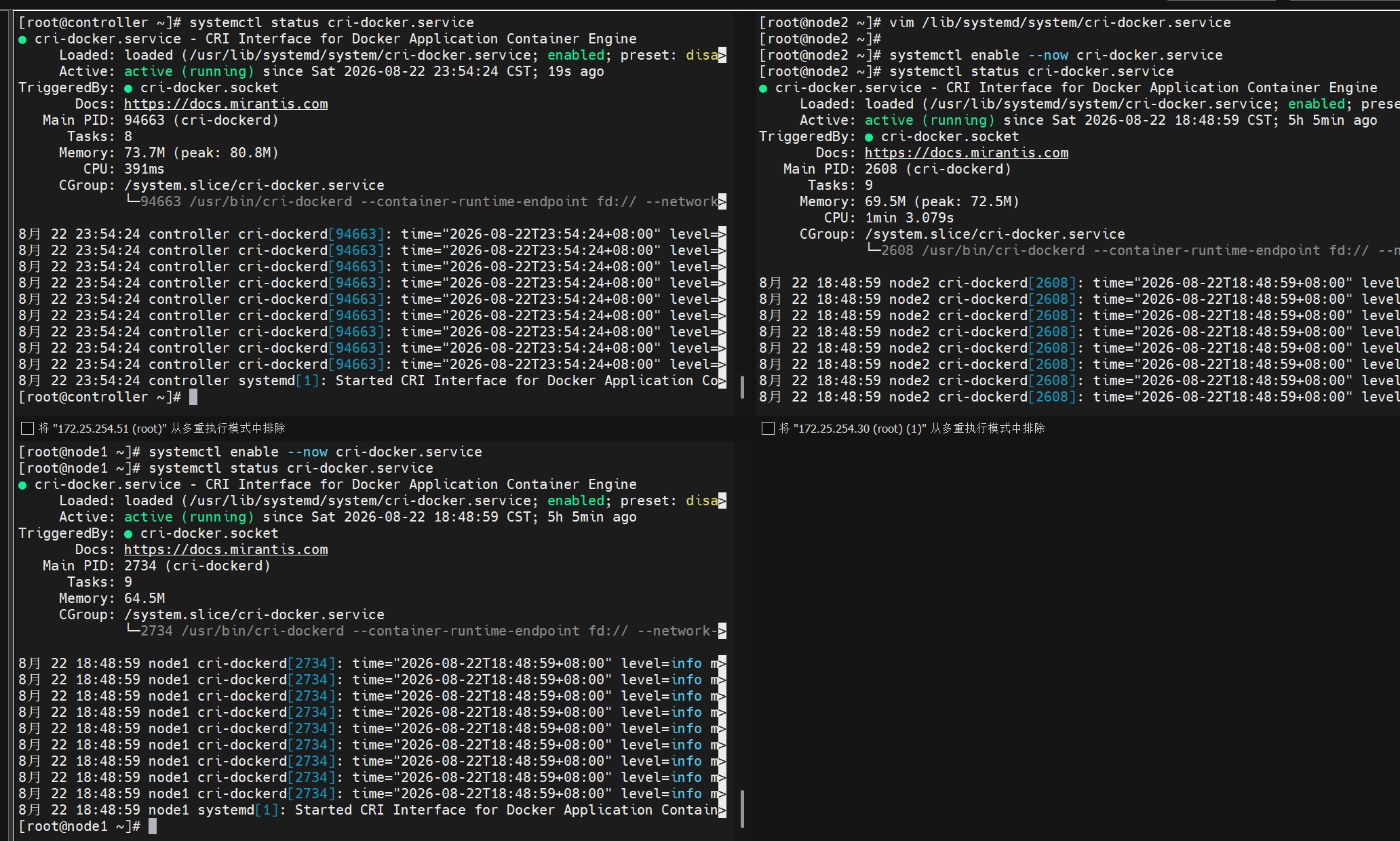Click CPU value "1min 3.079s"
This screenshot has height=841, width=1400.
(x=910, y=218)
